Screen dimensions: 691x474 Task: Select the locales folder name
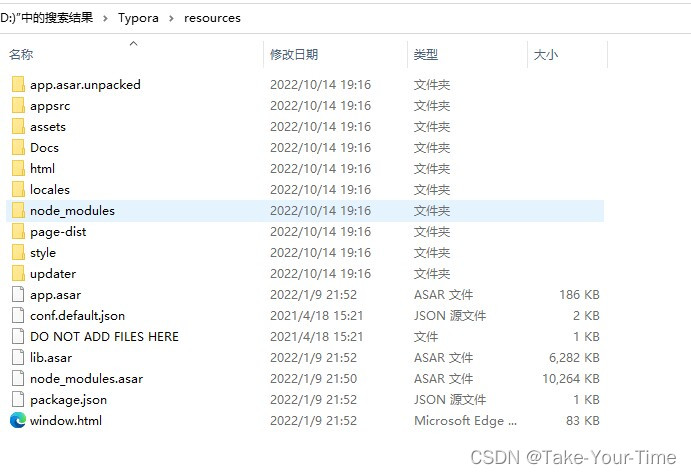50,189
